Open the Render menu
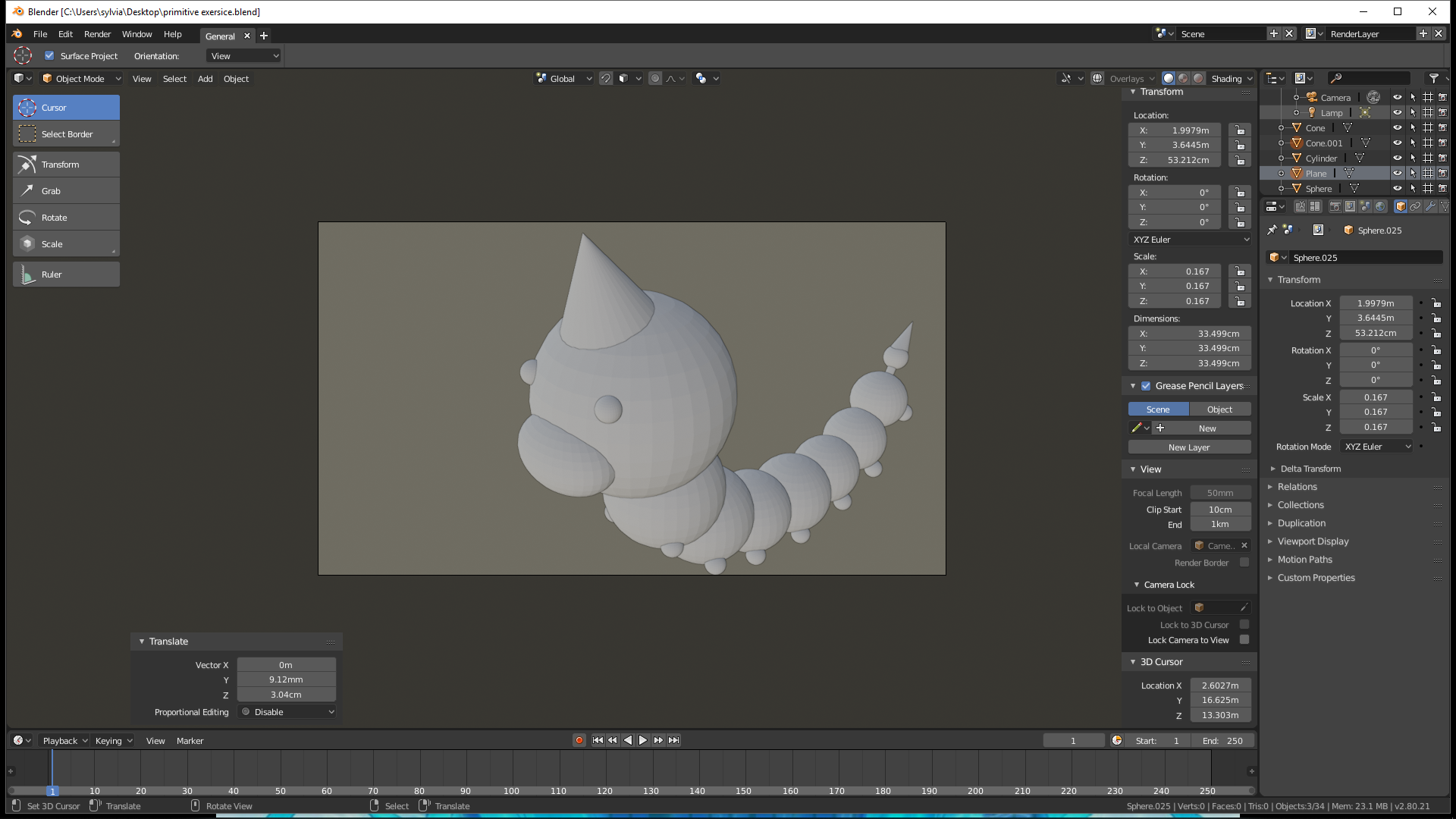The width and height of the screenshot is (1456, 819). pos(97,34)
